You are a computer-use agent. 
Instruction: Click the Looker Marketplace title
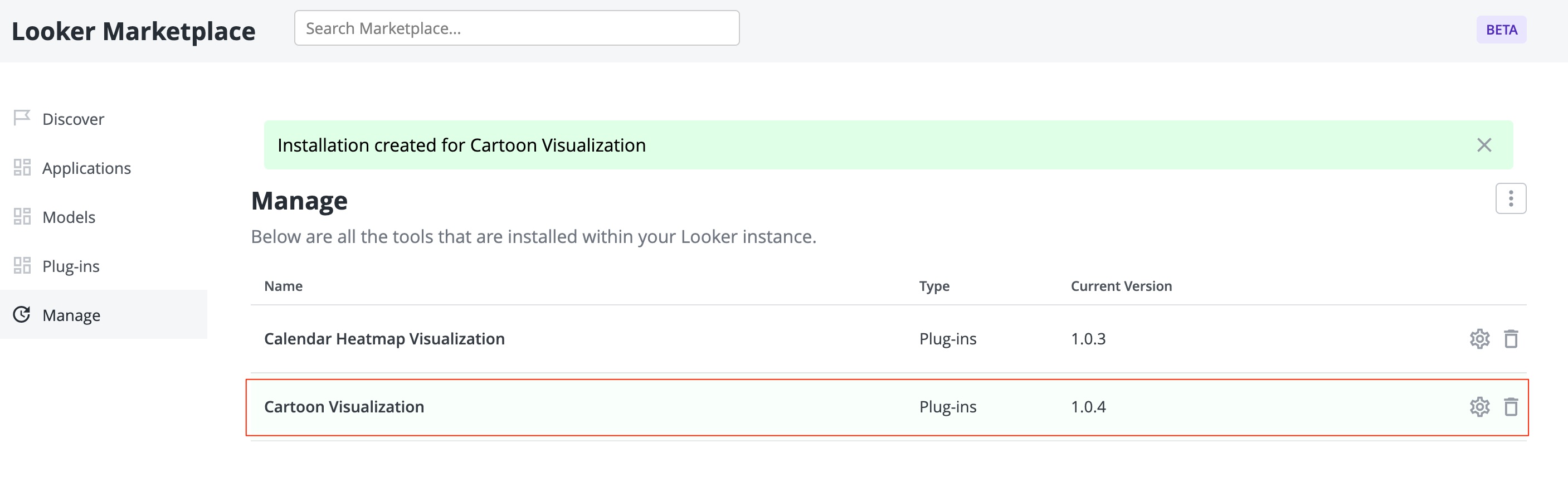(x=134, y=32)
